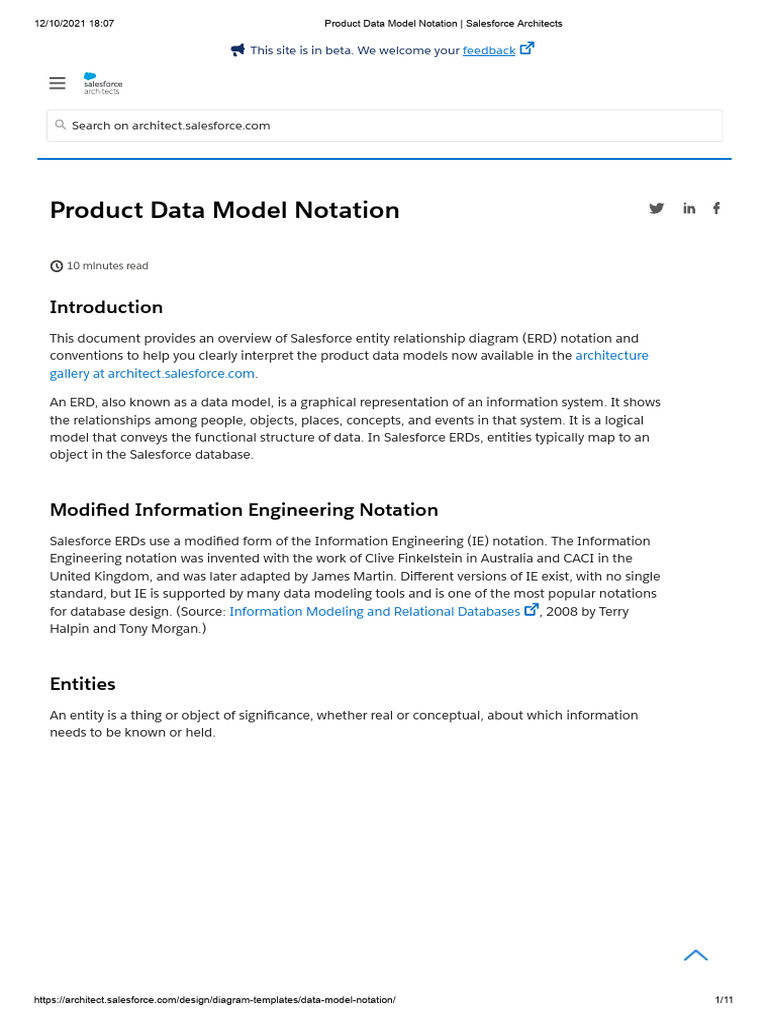Open Information Modeling and Relational Databases link
Viewport: 768px width, 1024px height.
pyautogui.click(x=374, y=611)
